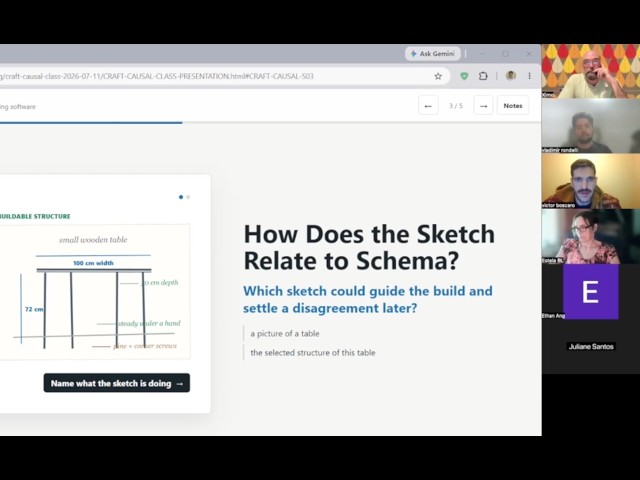Select the Juliane Santos participant tile
The height and width of the screenshot is (480, 640).
tap(591, 347)
